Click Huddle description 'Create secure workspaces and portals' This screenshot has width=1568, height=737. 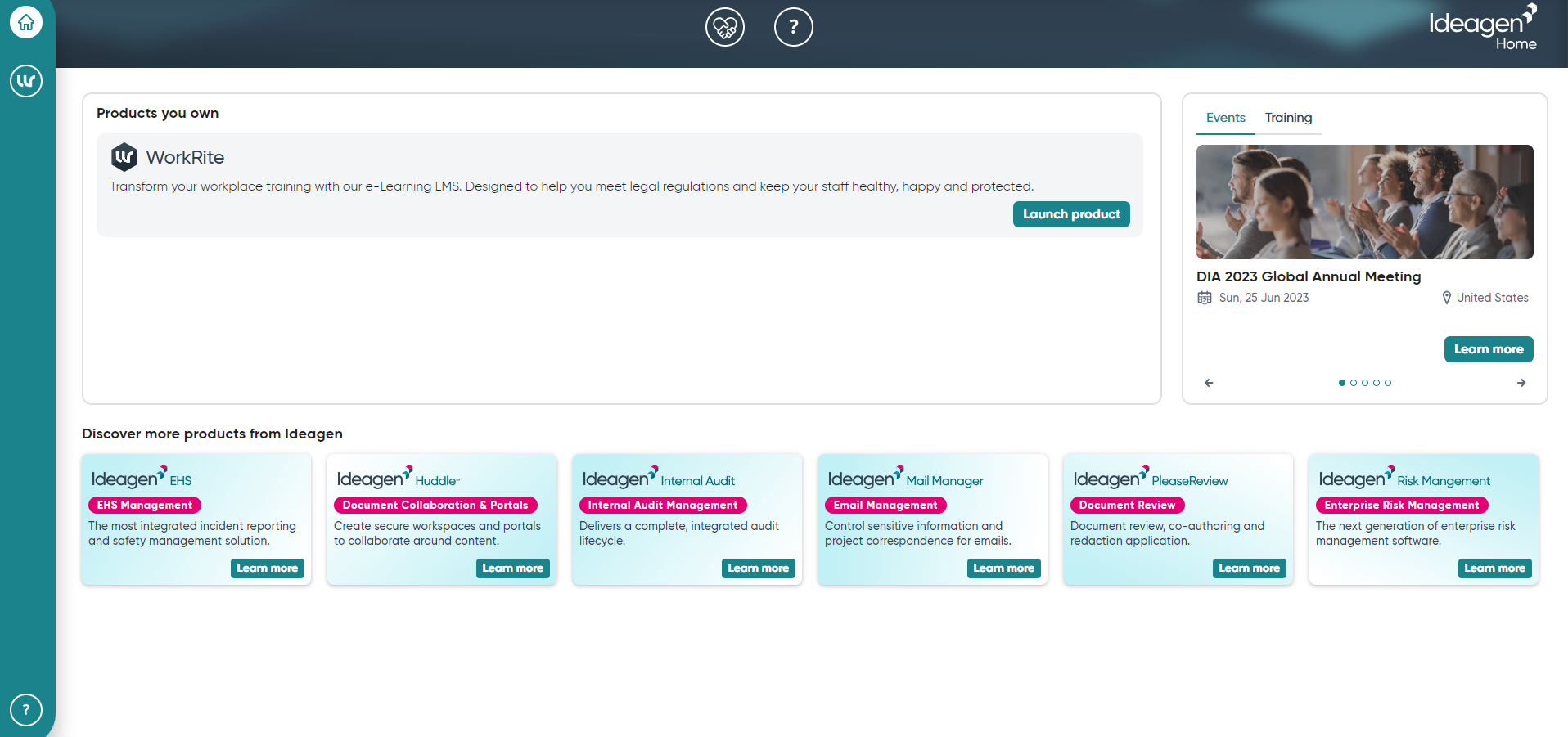(x=437, y=533)
